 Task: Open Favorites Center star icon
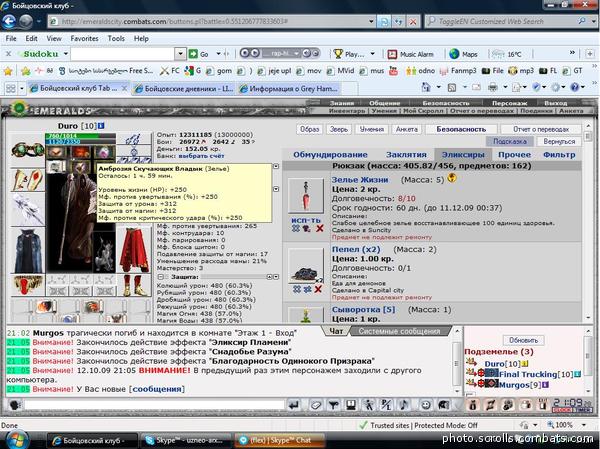[8, 71]
